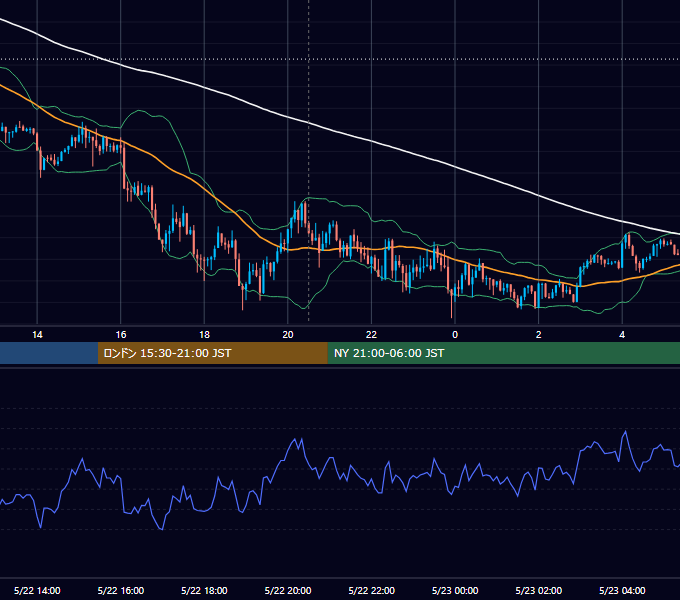This screenshot has height=600, width=680.
Task: Click the hour label 16 on the price chart axis
Action: pyautogui.click(x=121, y=335)
